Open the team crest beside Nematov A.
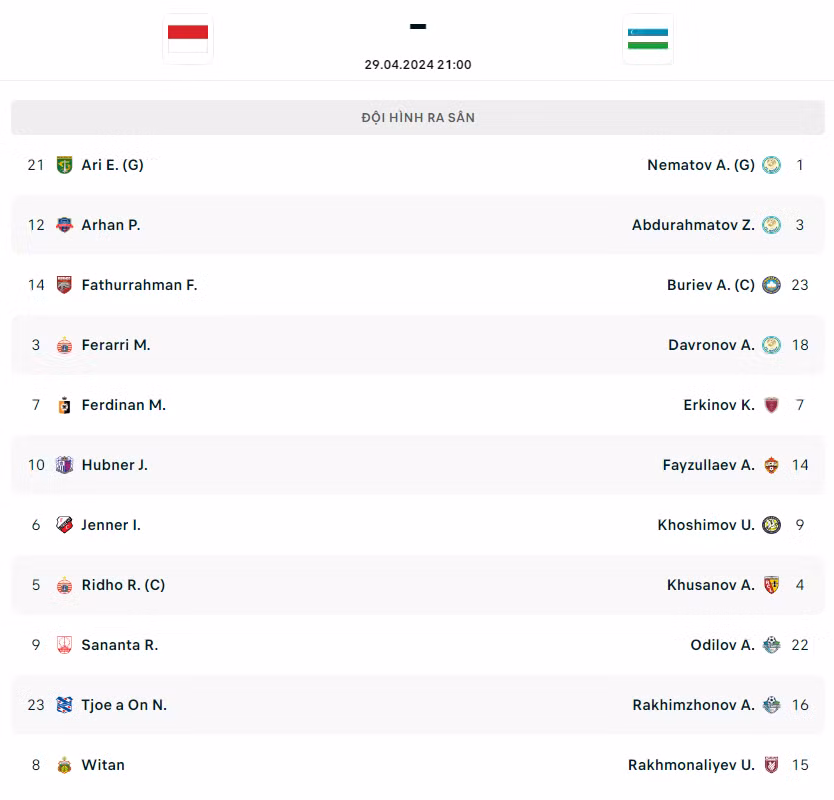Image resolution: width=834 pixels, height=800 pixels. click(x=771, y=165)
